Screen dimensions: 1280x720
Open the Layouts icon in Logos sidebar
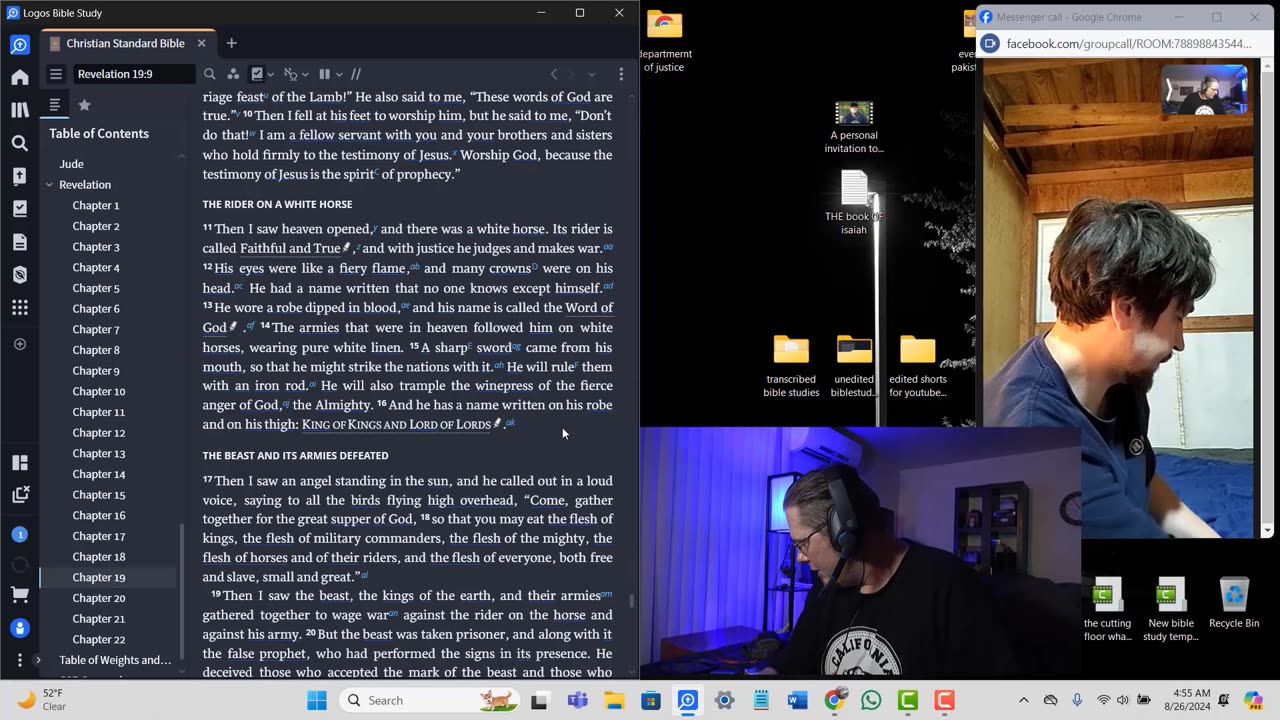[19, 462]
